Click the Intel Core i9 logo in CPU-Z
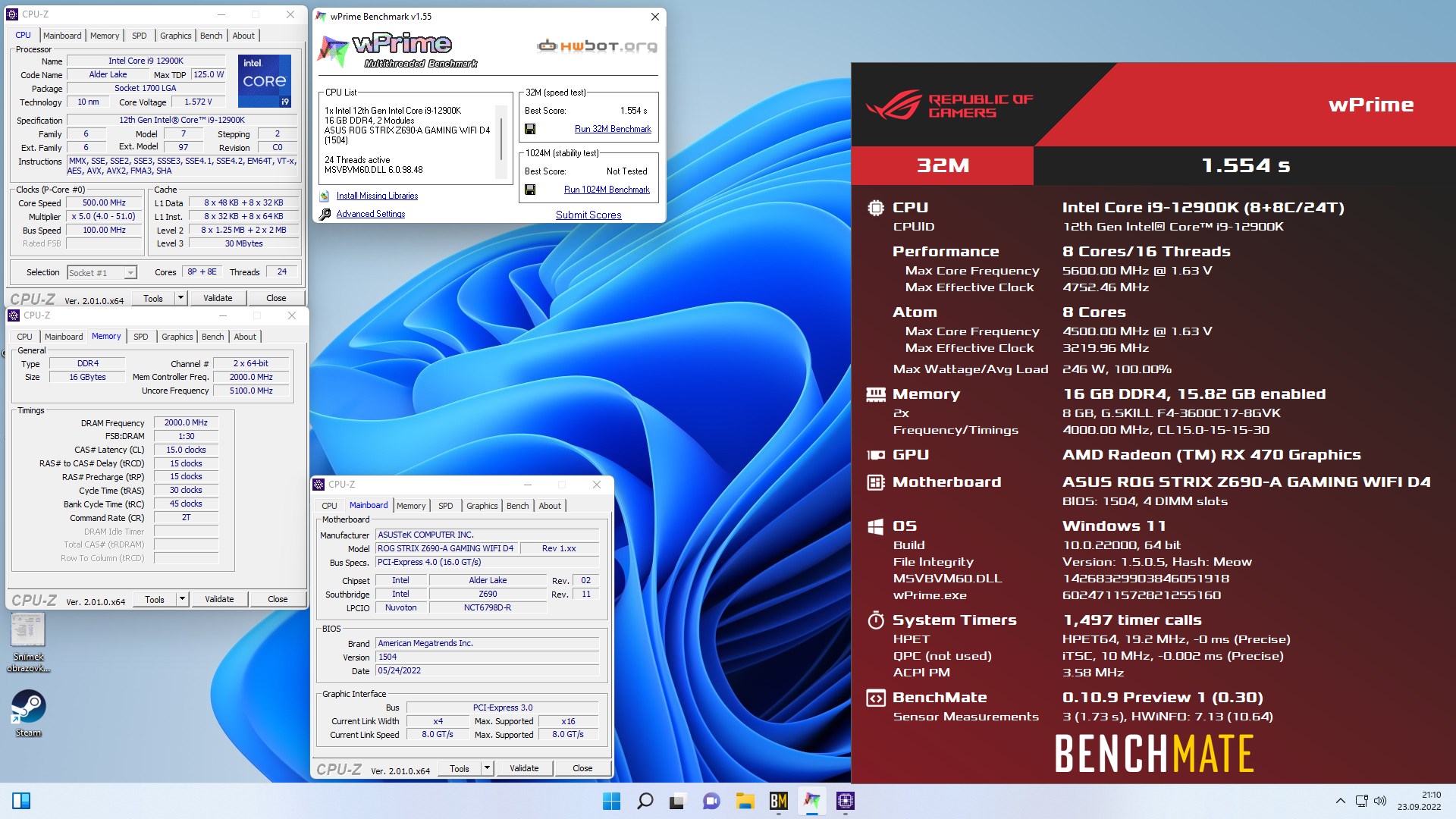This screenshot has height=819, width=1456. [x=265, y=80]
